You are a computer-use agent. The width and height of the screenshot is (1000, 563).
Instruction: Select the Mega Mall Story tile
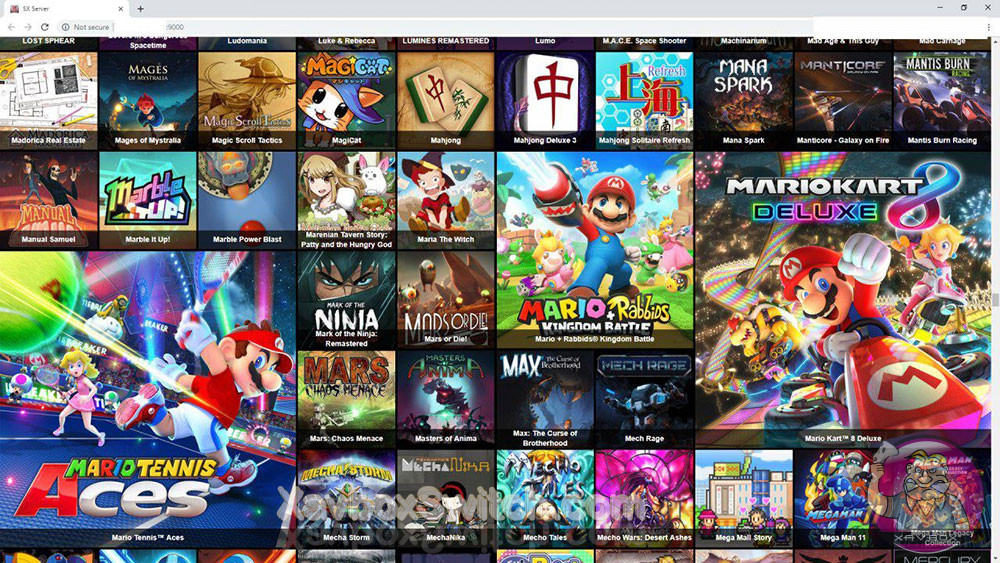coord(744,498)
